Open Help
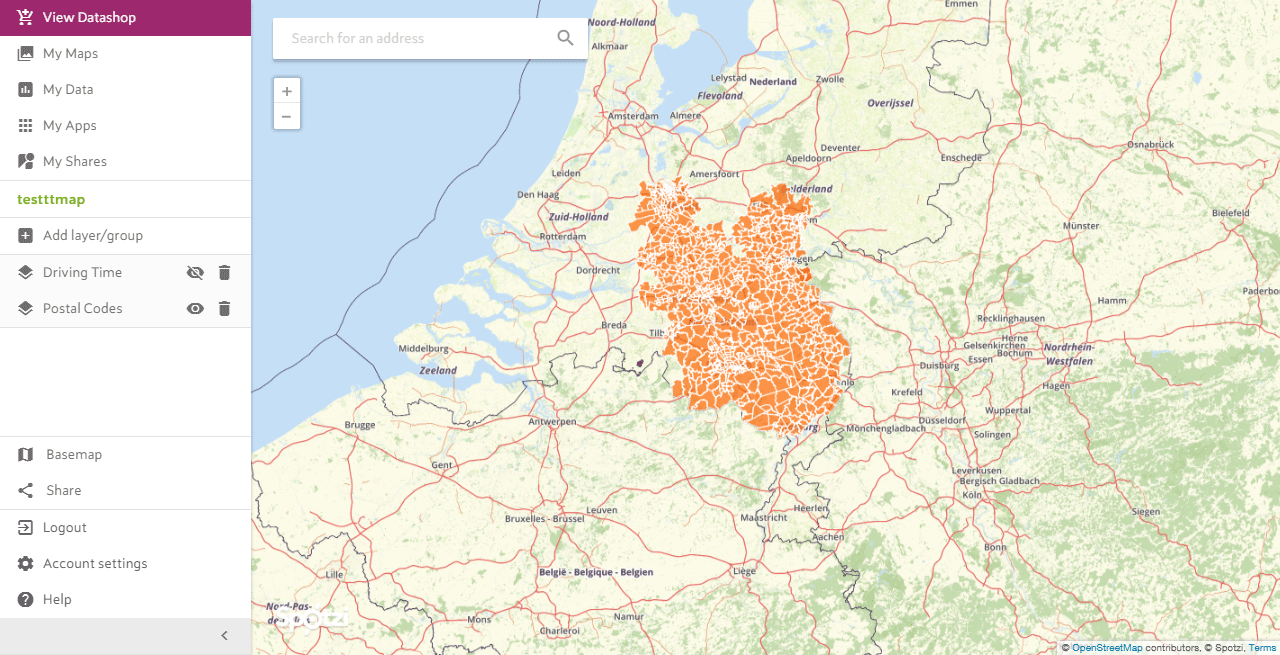 [x=125, y=600]
